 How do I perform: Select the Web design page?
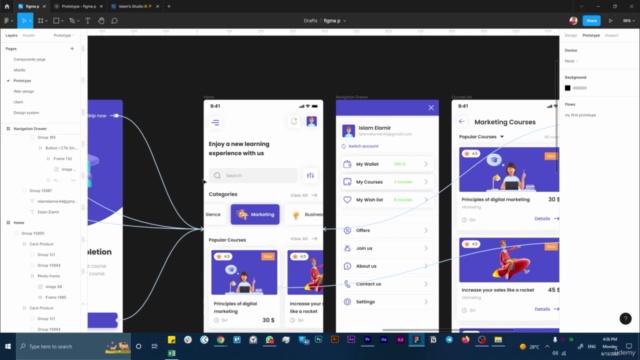pyautogui.click(x=24, y=91)
